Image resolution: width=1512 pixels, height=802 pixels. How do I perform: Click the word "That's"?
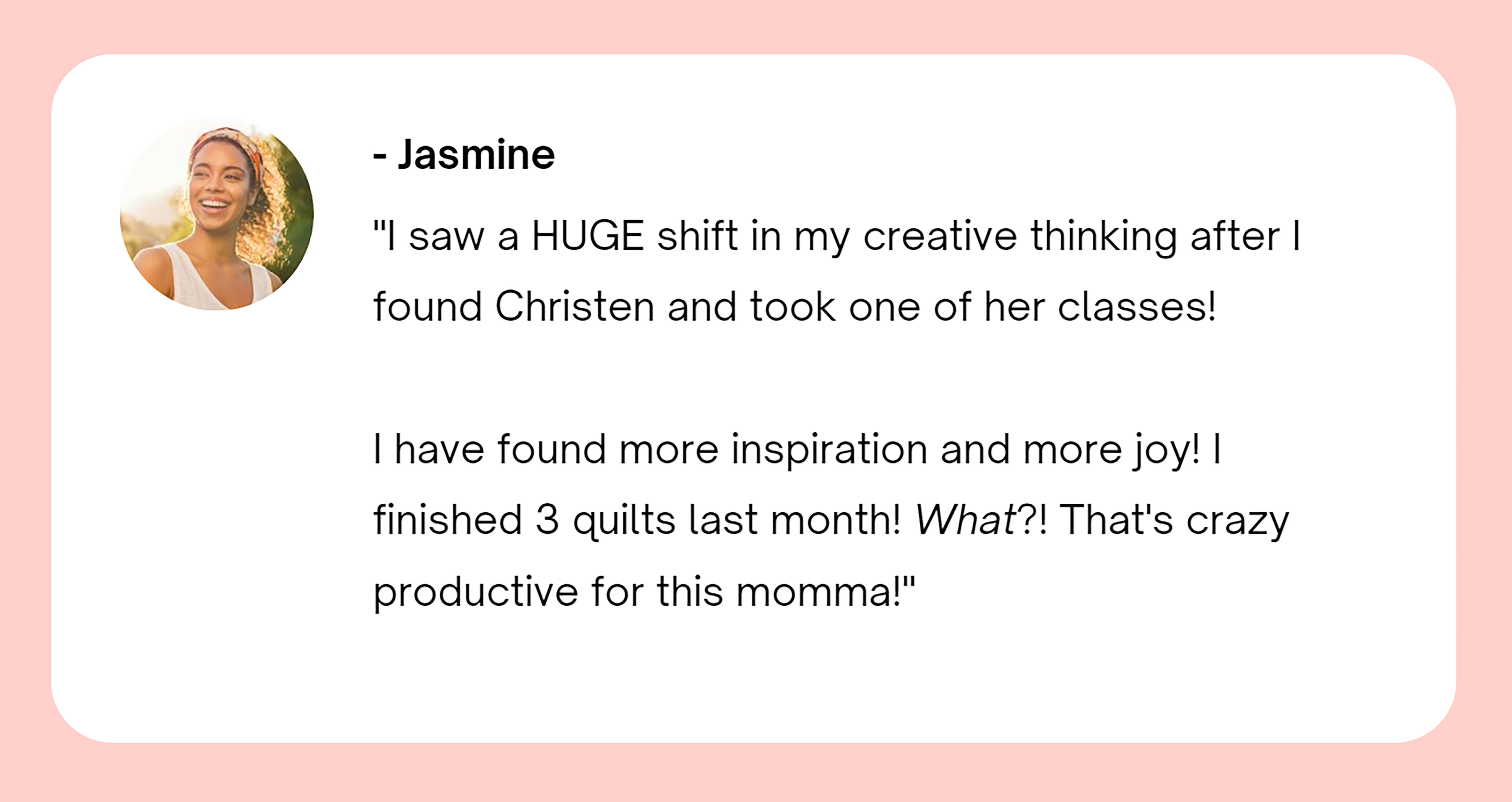point(1116,520)
